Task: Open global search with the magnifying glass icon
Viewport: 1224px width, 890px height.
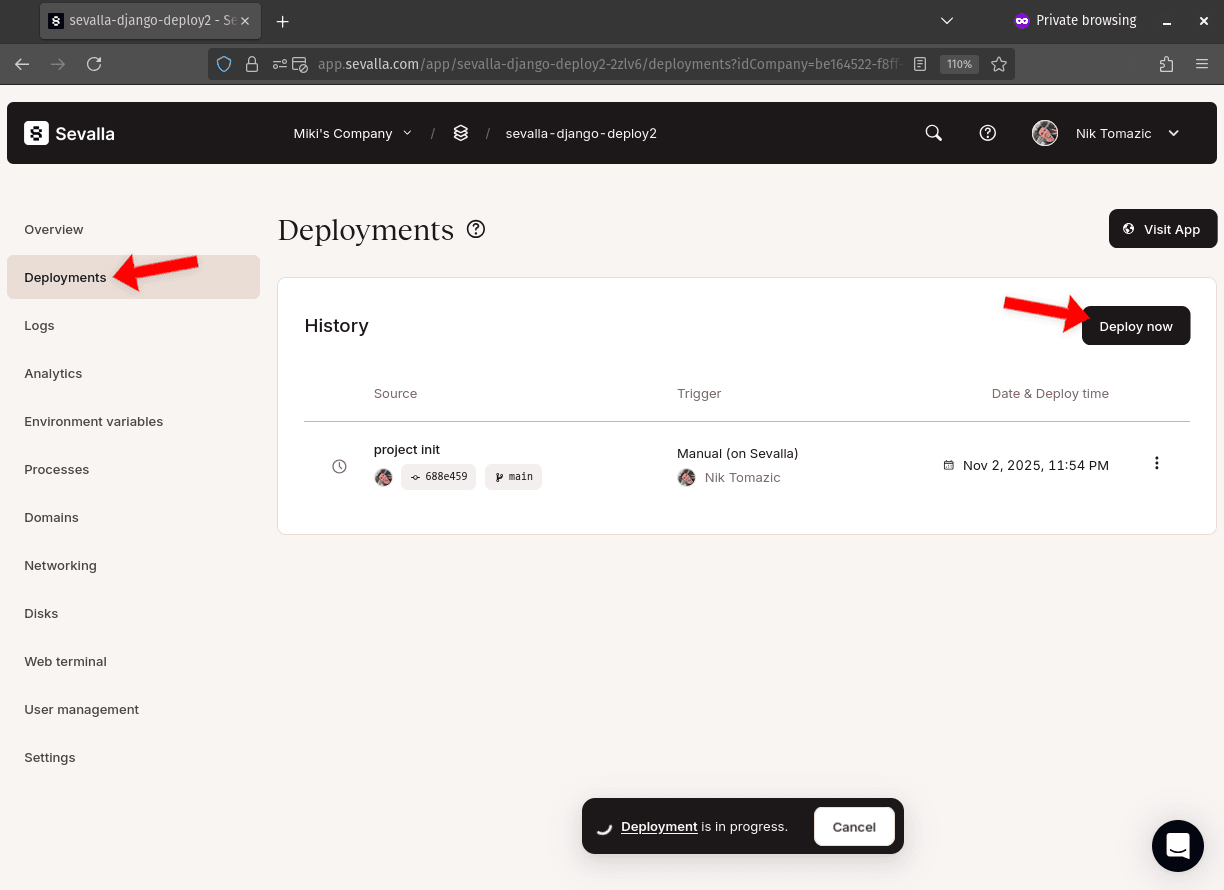Action: 932,132
